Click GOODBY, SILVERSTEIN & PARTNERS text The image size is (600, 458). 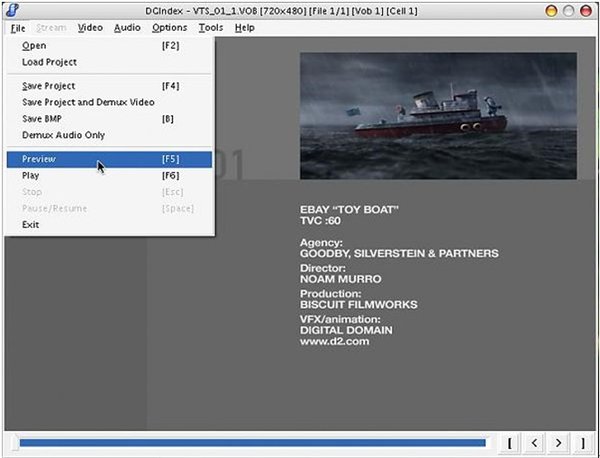pyautogui.click(x=399, y=253)
